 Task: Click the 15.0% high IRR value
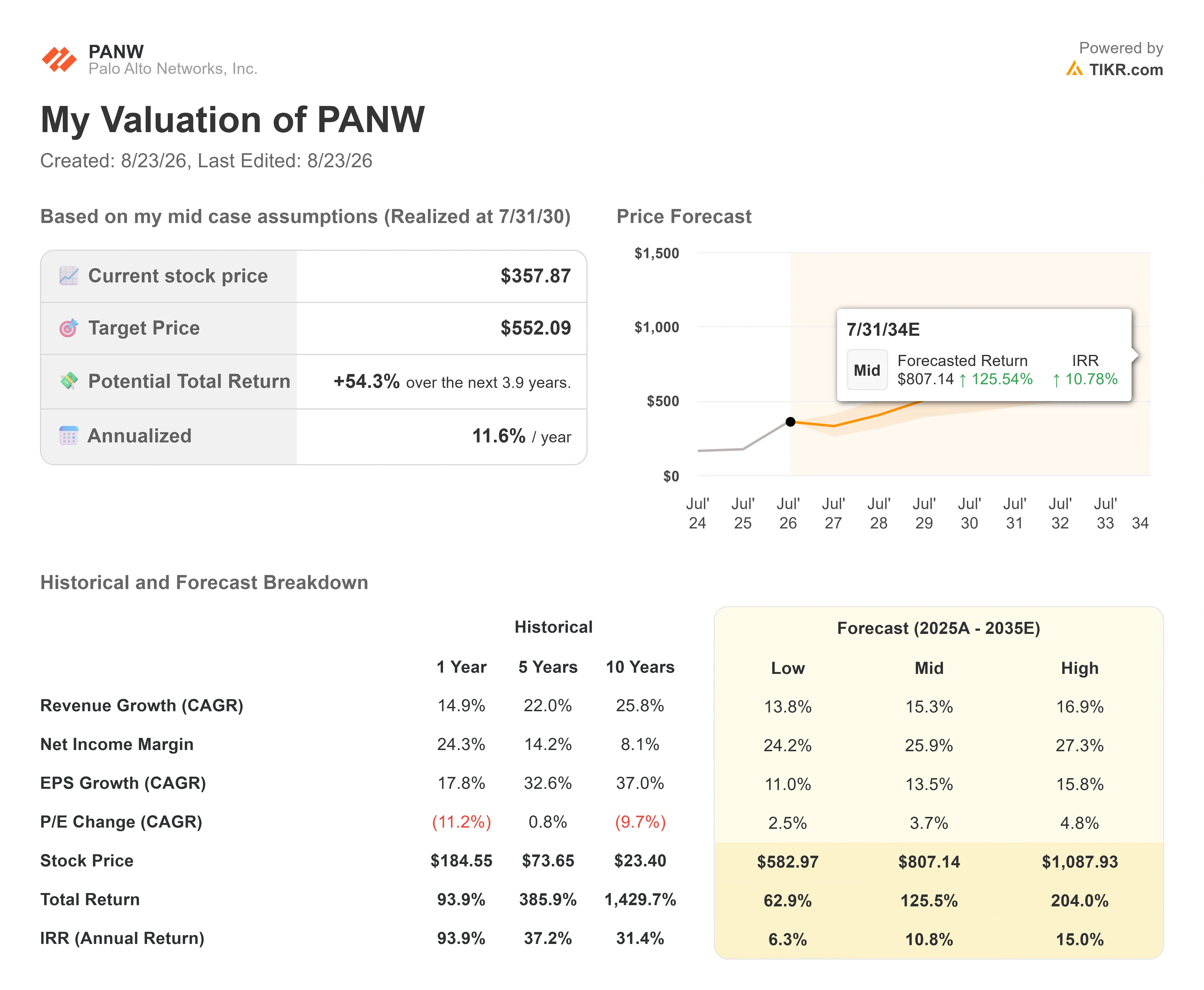coord(1080,940)
